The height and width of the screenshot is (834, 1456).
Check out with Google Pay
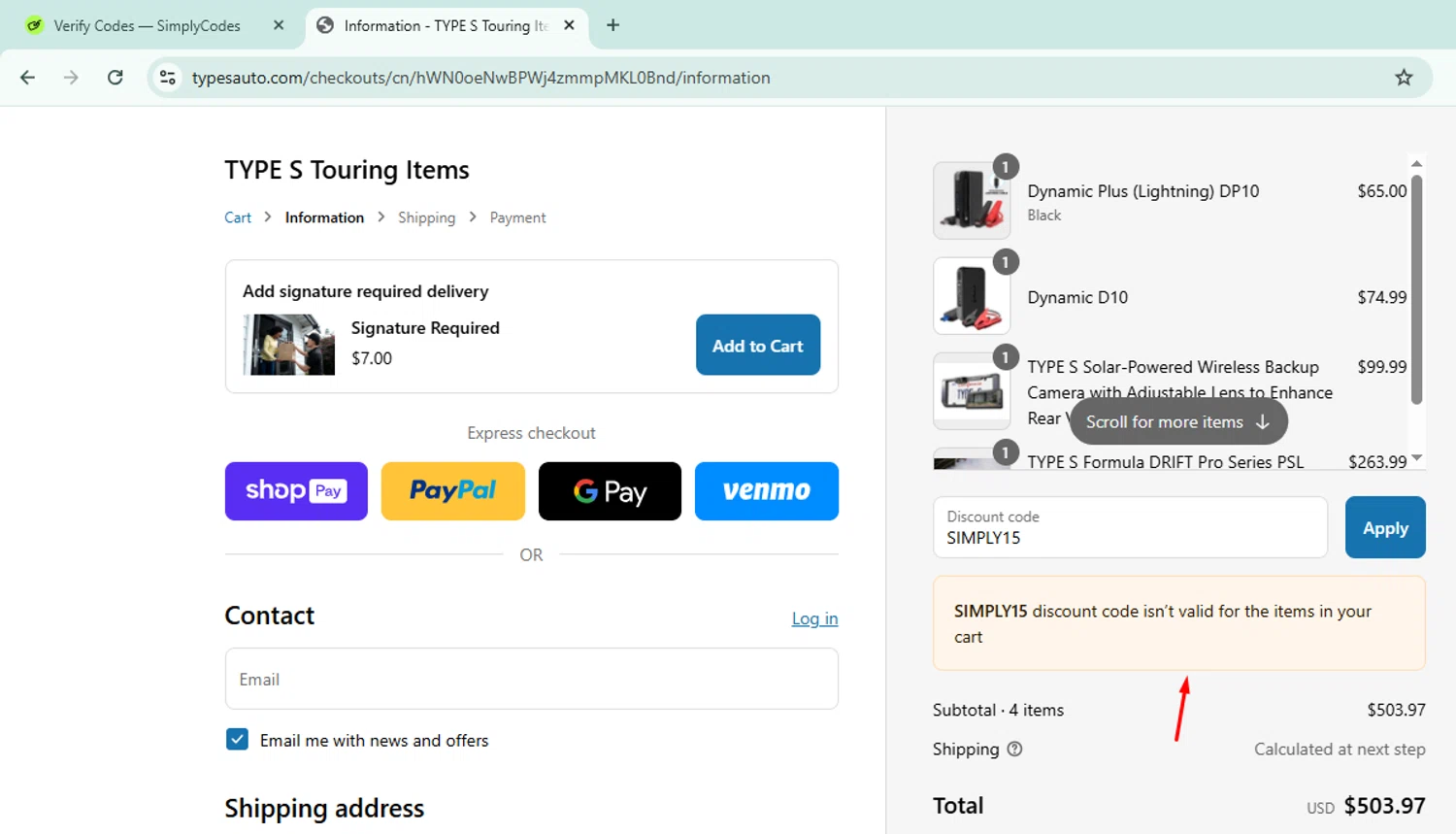(610, 491)
